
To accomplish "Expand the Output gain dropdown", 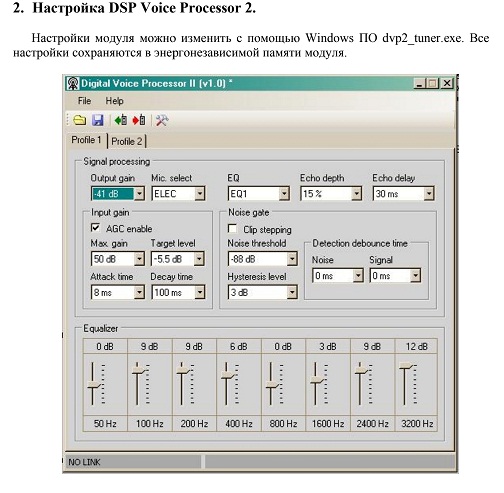I will [x=139, y=194].
